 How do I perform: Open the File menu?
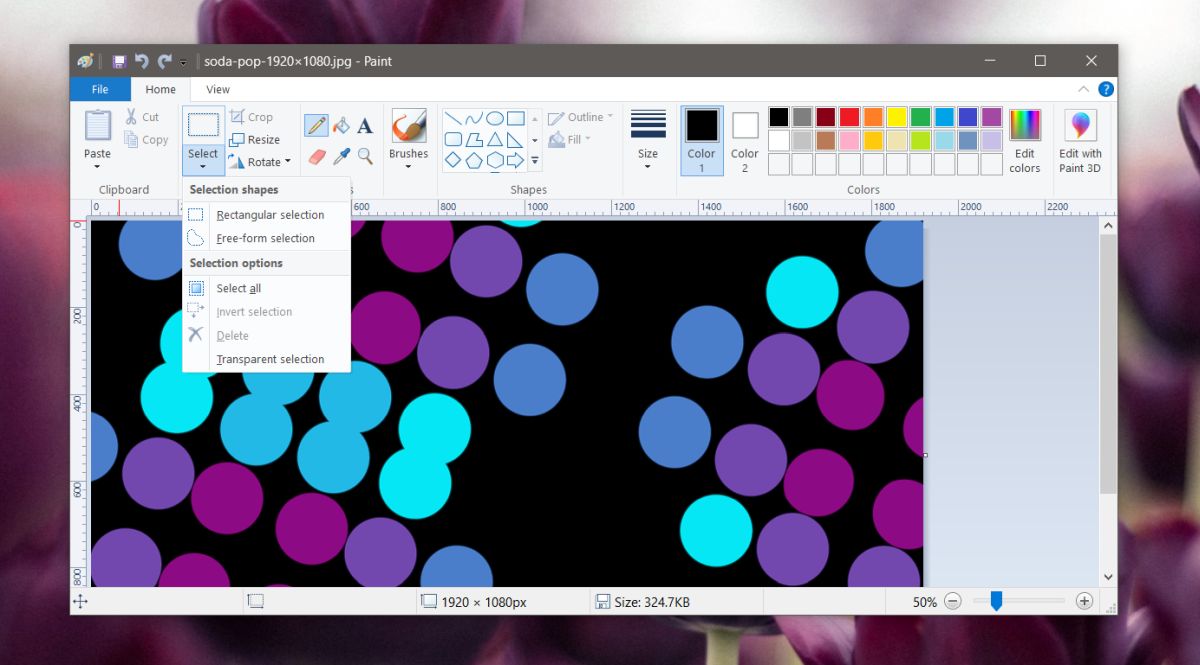click(x=100, y=89)
